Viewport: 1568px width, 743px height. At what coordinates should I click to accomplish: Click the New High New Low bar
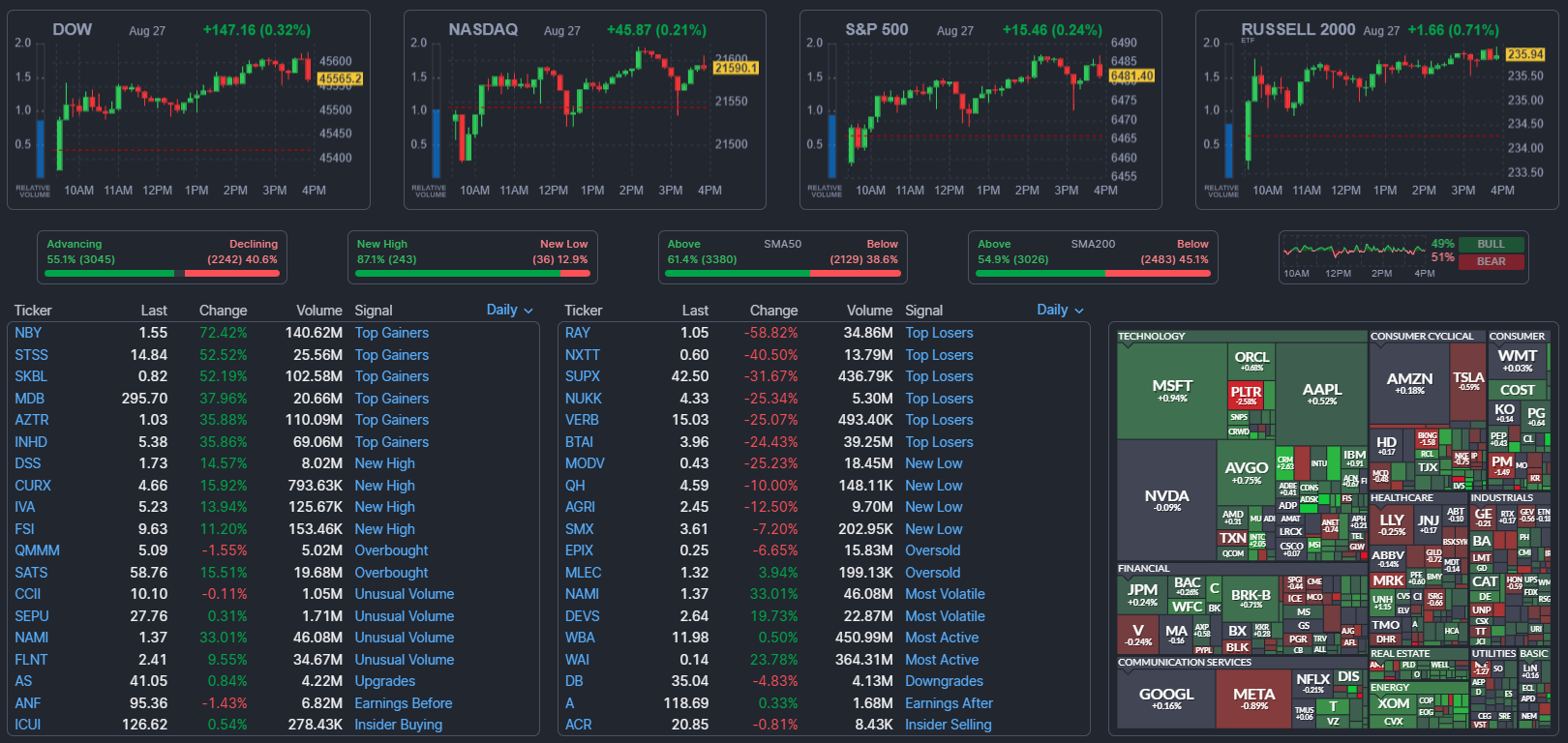pyautogui.click(x=472, y=274)
